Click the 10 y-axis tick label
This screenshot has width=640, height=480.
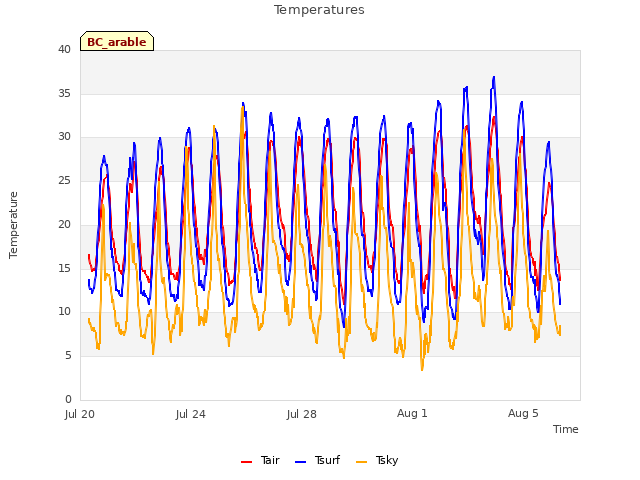click(x=64, y=311)
